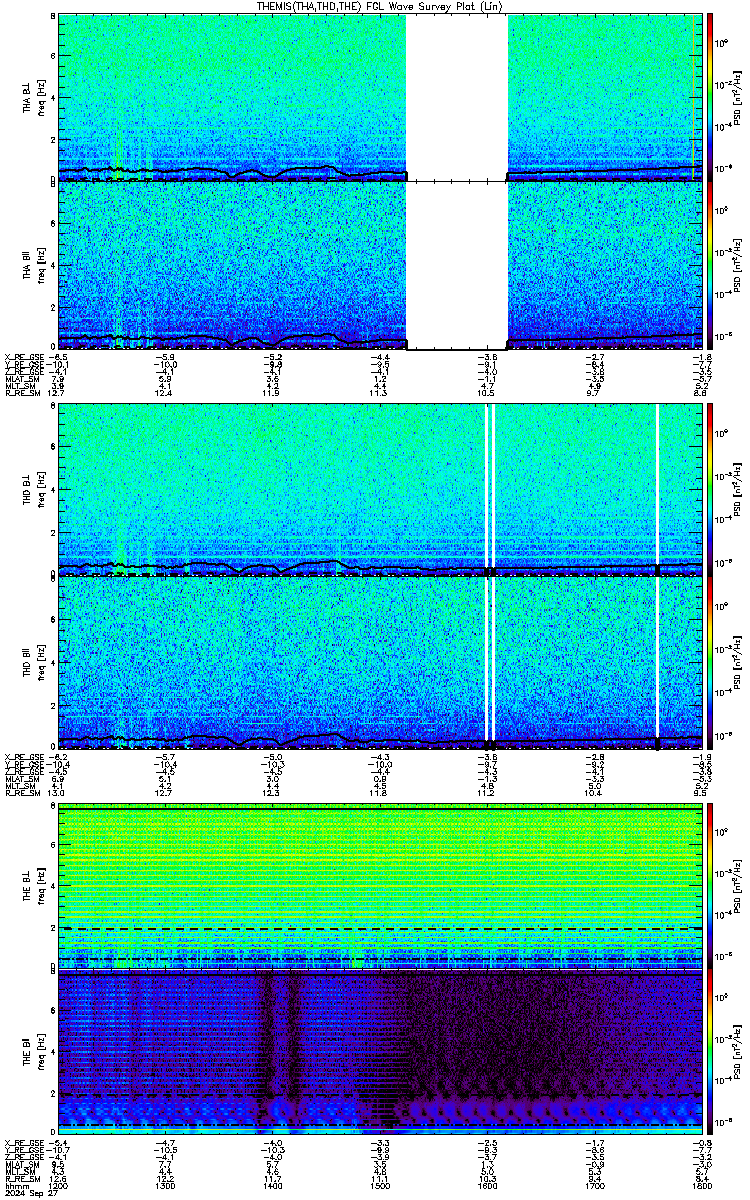
Task: Click the 'THE BL freq [Hz]' axis label
Action: click(33, 886)
